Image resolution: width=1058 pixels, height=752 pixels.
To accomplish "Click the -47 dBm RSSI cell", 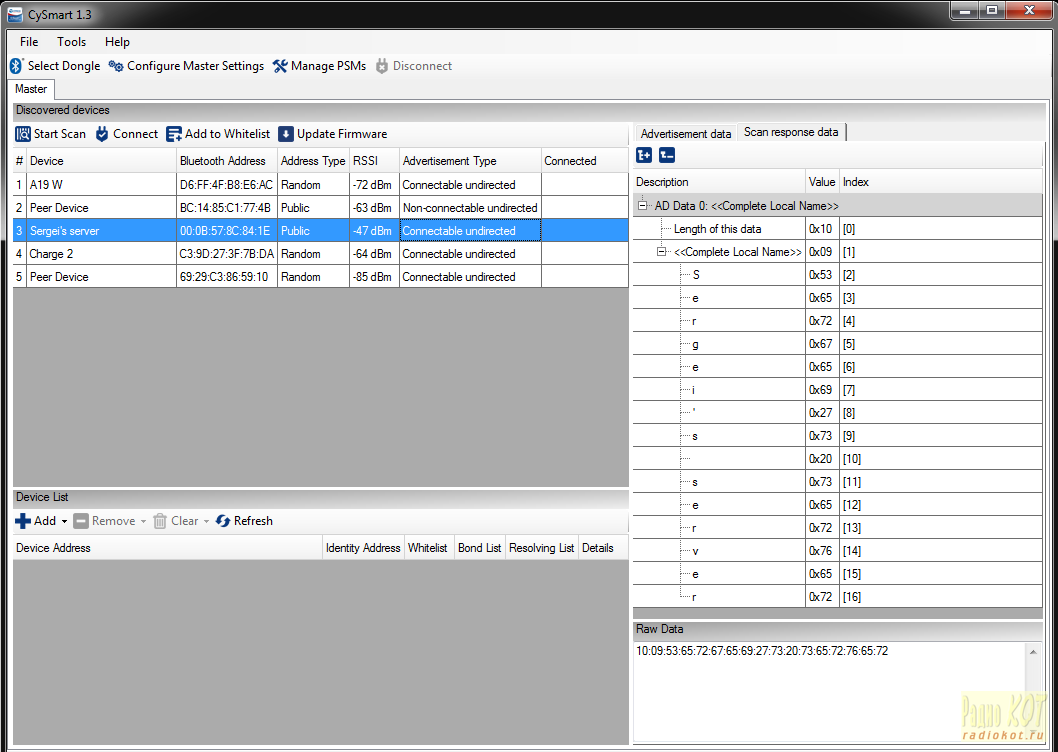I will [x=374, y=231].
